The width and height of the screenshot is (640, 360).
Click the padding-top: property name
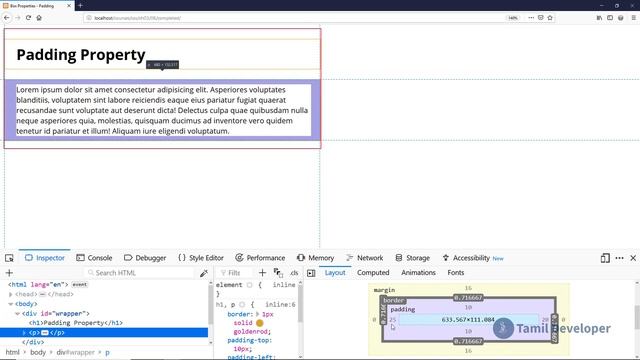(249, 340)
